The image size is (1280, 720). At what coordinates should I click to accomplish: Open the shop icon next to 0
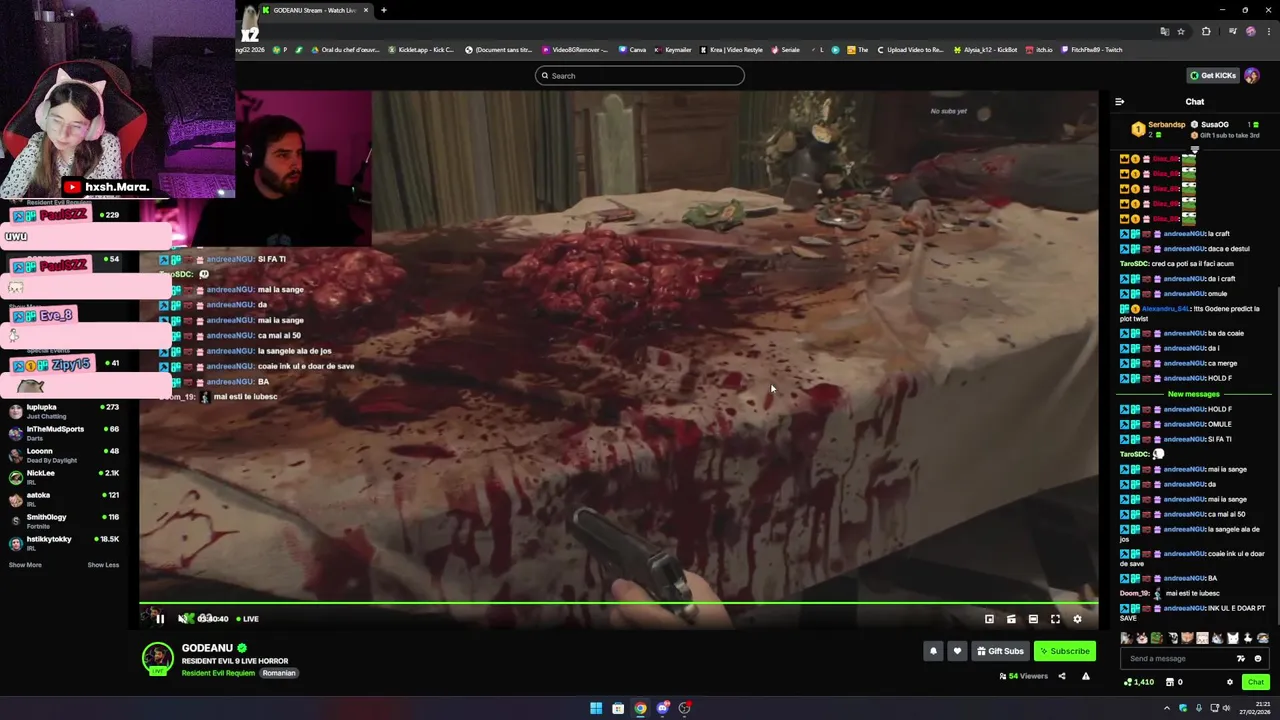(x=1169, y=682)
